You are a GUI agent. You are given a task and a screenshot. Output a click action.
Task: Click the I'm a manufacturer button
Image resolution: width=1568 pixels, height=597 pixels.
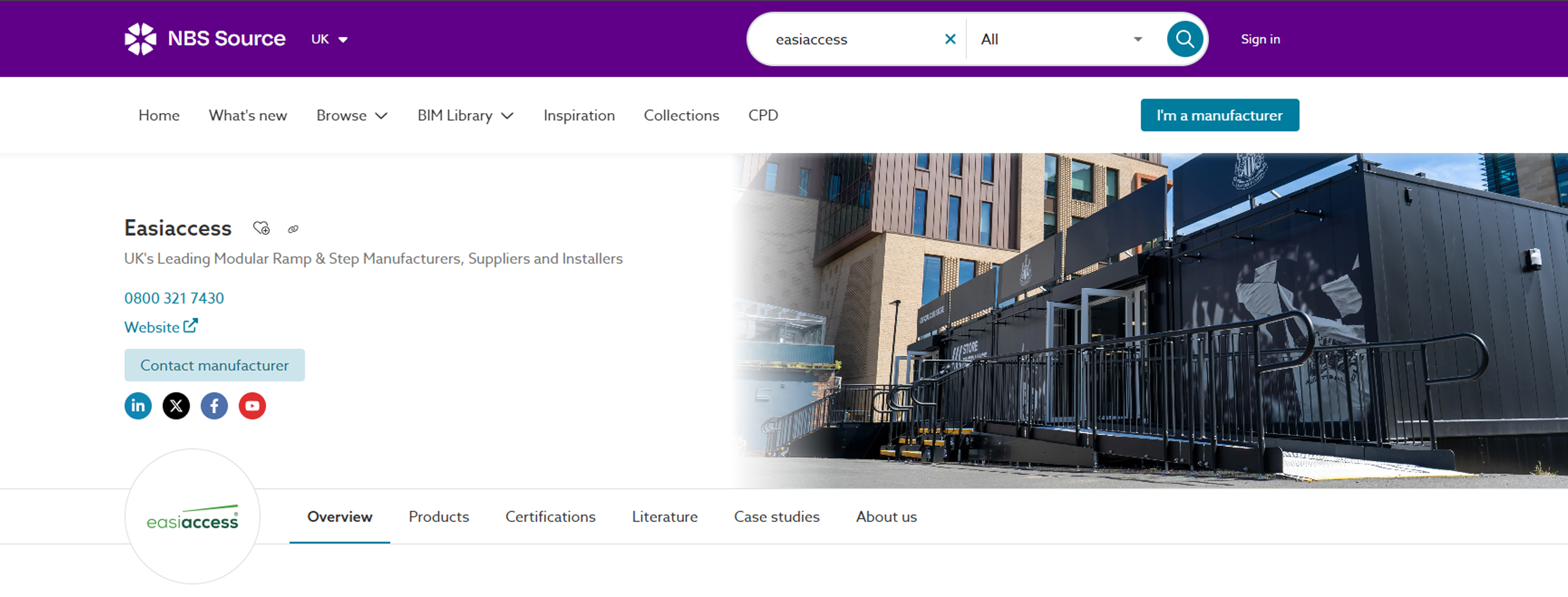(1220, 115)
